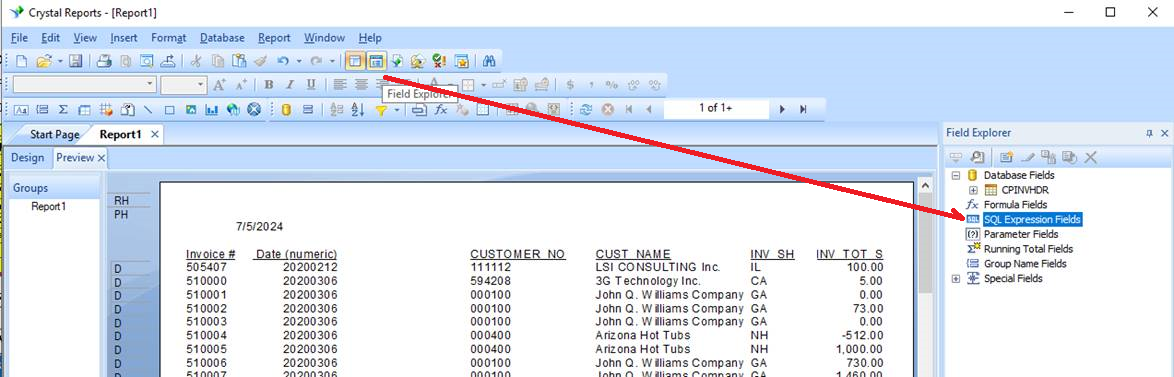Open the File menu

pyautogui.click(x=19, y=37)
